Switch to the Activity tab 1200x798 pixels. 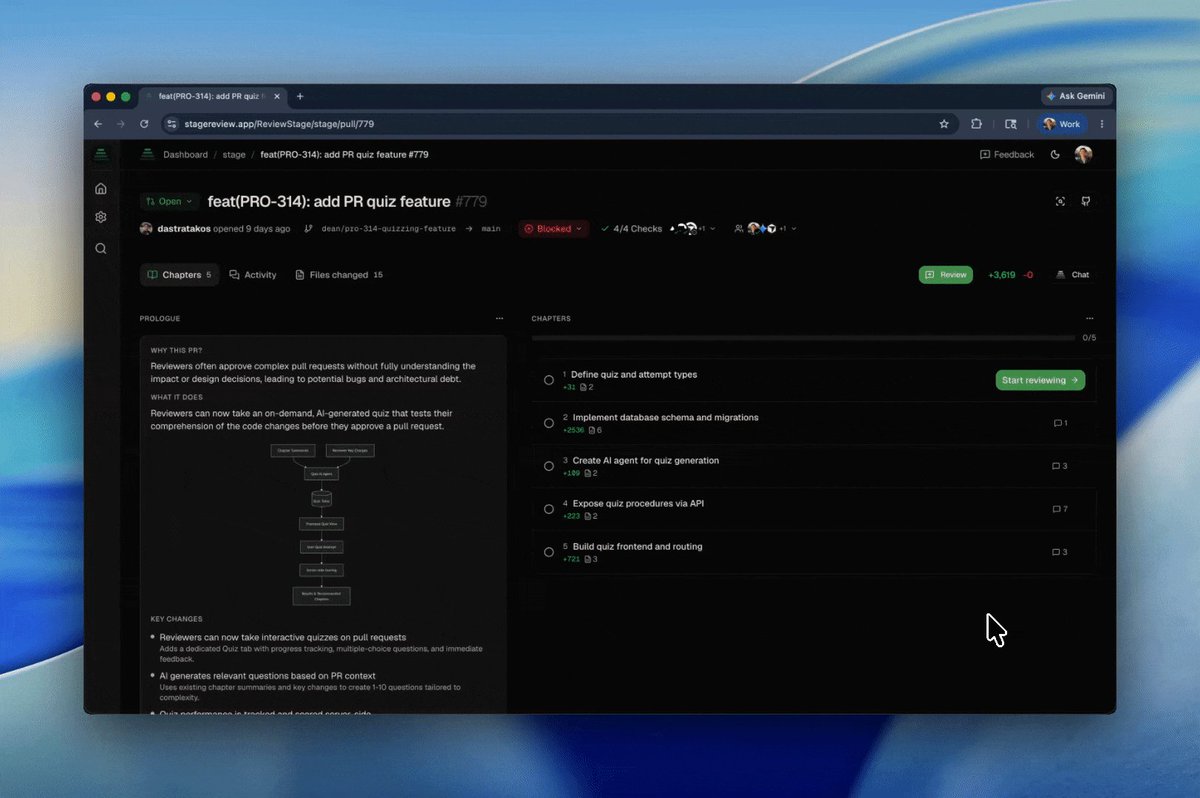point(253,275)
